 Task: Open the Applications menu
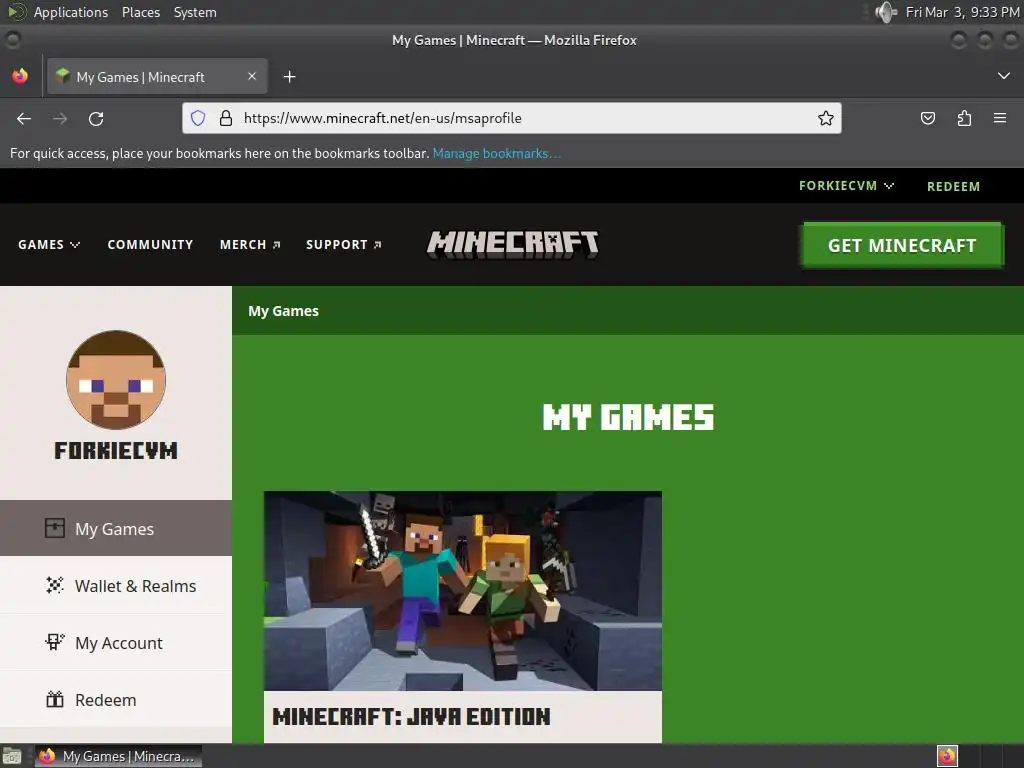point(71,12)
